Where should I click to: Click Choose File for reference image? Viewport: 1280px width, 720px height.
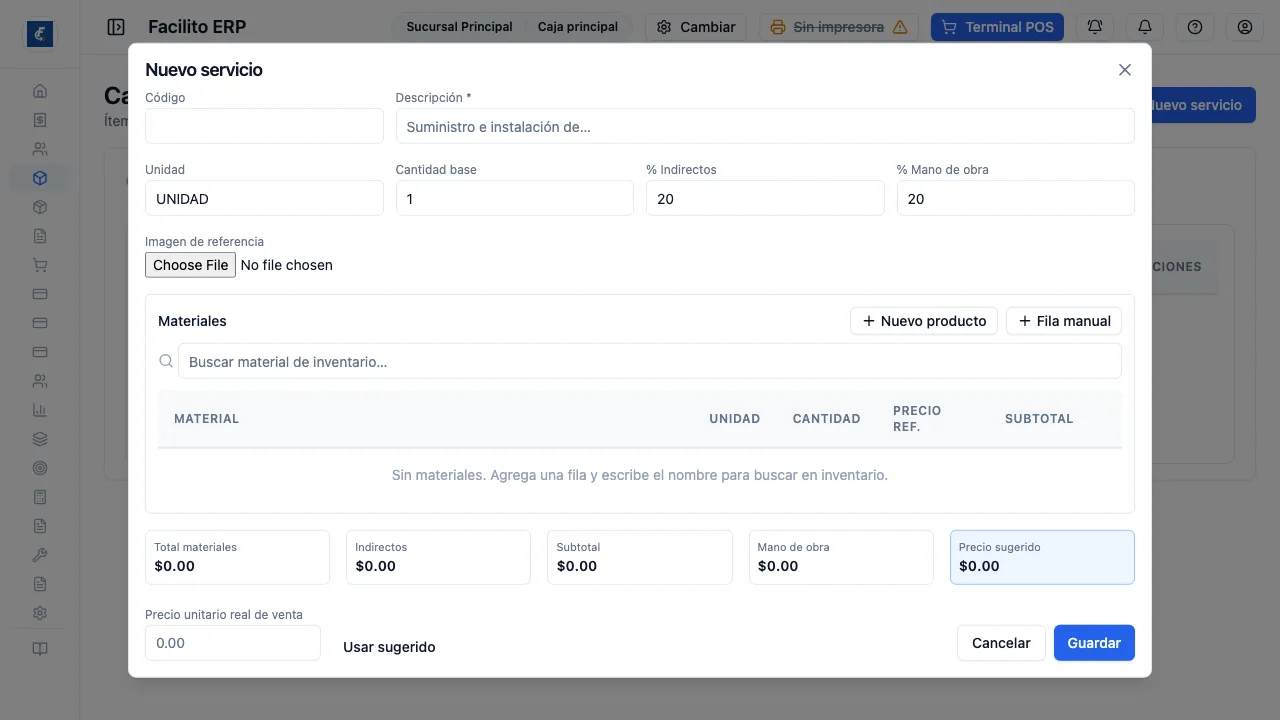point(191,265)
